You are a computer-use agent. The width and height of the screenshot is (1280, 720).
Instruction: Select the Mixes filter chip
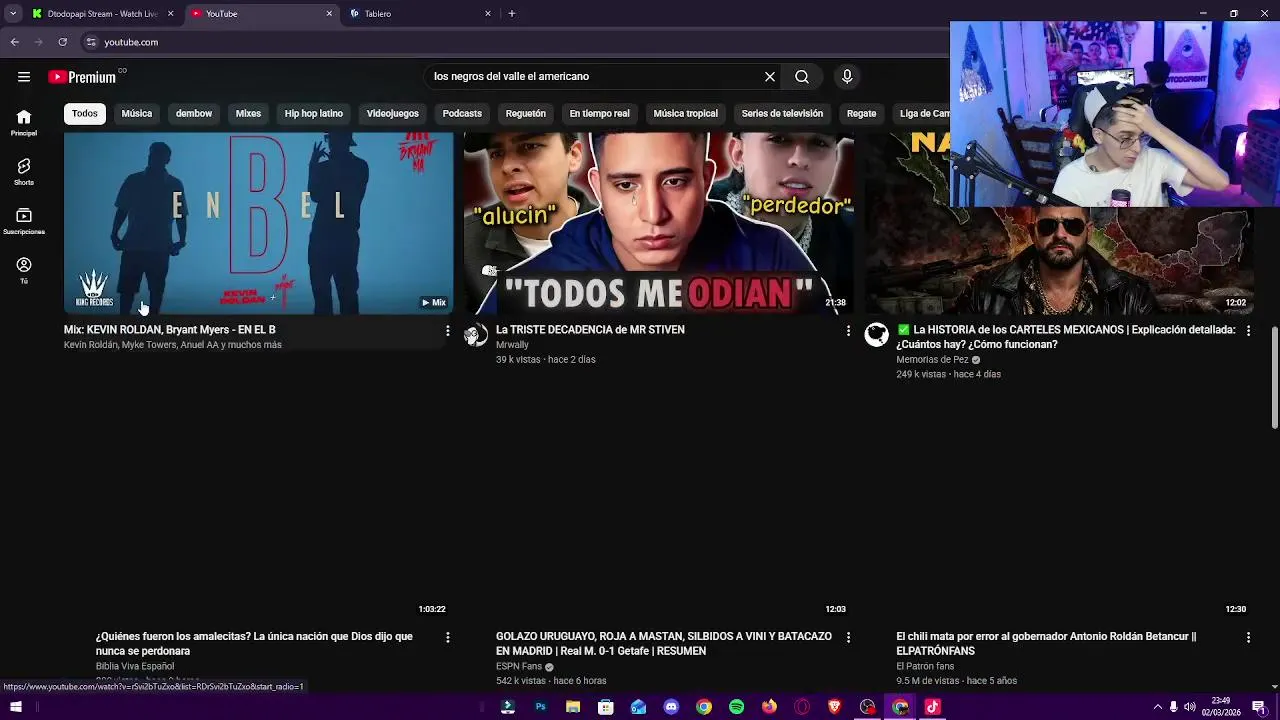pyautogui.click(x=248, y=114)
